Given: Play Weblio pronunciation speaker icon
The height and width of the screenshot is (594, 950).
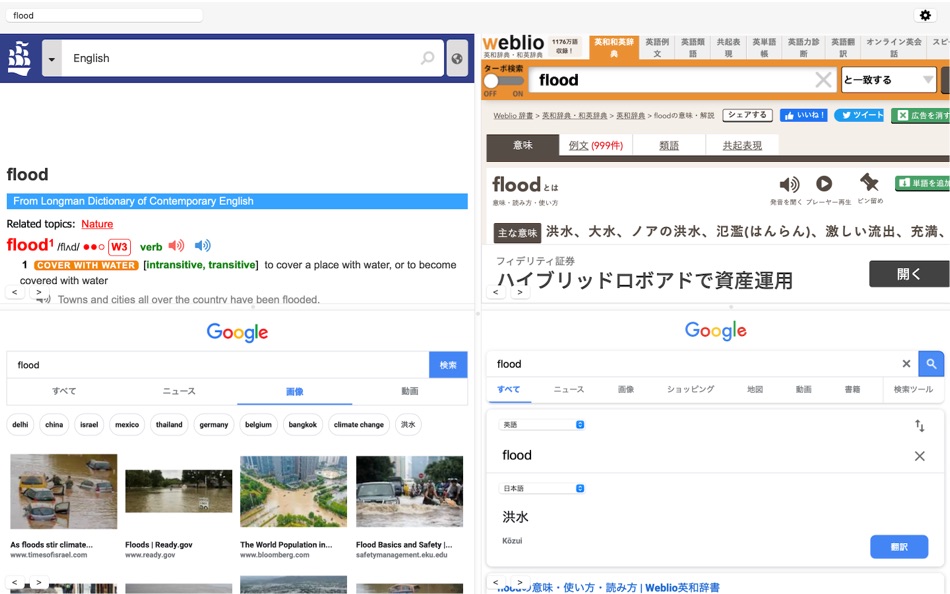Looking at the screenshot, I should click(789, 184).
